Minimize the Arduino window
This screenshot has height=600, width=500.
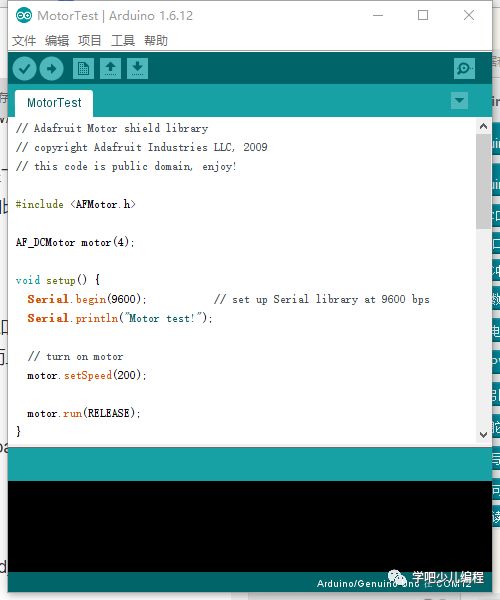click(x=378, y=16)
